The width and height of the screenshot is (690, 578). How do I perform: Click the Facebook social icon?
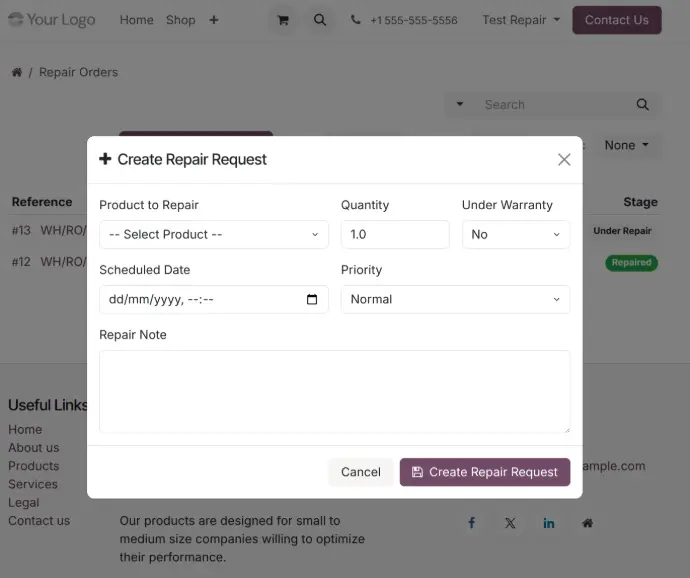point(472,523)
